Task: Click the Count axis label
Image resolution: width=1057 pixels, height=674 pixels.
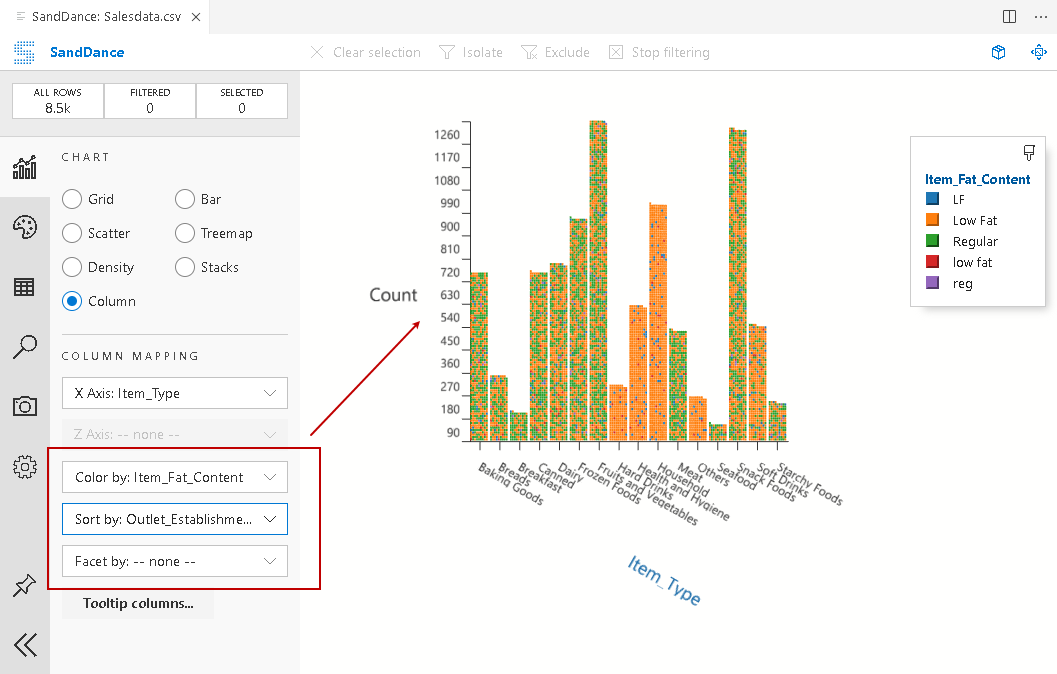Action: [x=394, y=295]
